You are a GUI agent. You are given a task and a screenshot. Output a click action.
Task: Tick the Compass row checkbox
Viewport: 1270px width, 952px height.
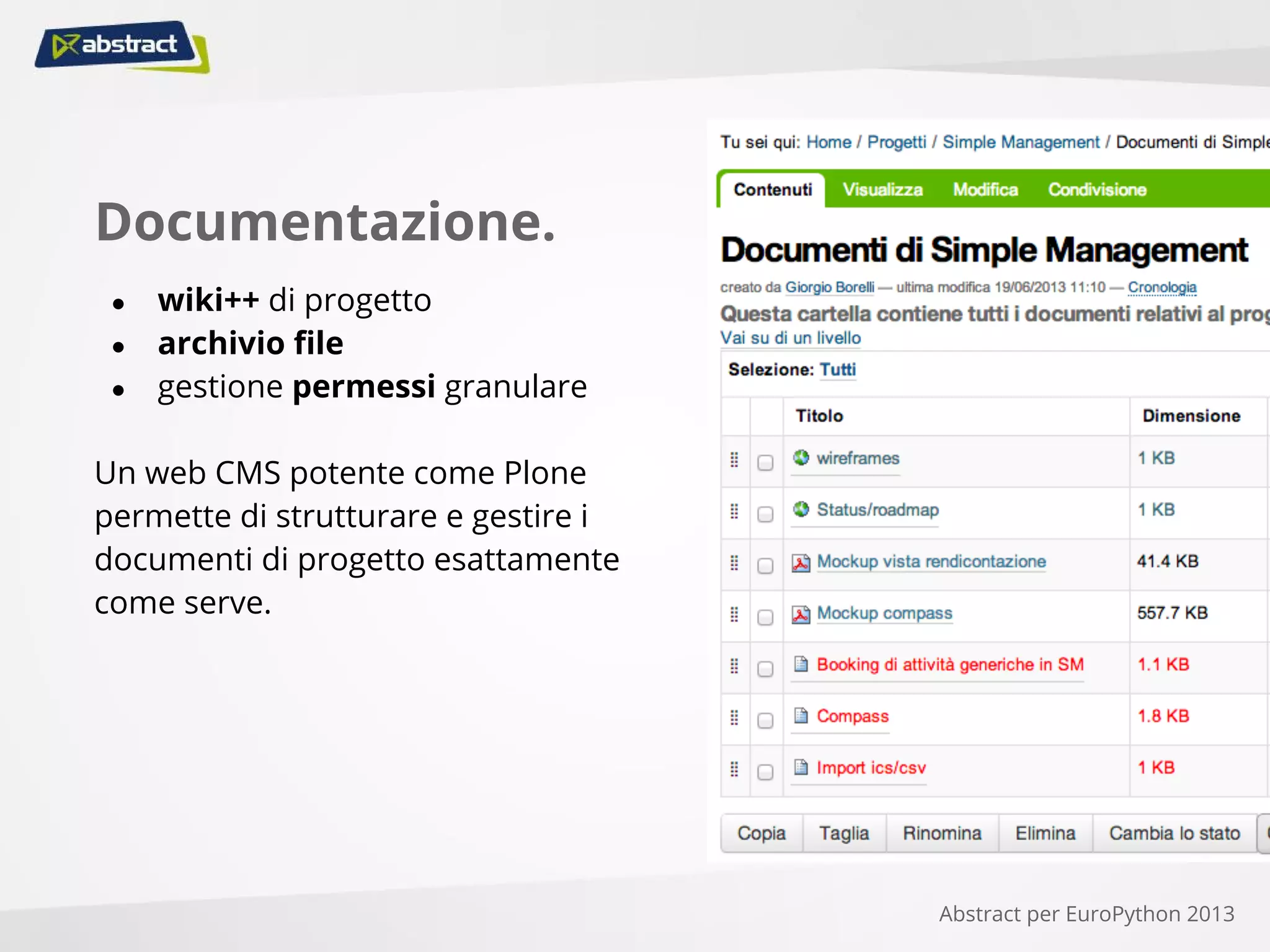coord(766,720)
